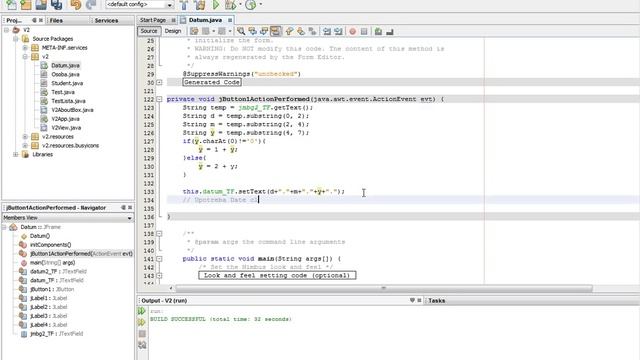Click Start Macro Recording red icon
Screen dimensions: 640x360
pos(353,31)
